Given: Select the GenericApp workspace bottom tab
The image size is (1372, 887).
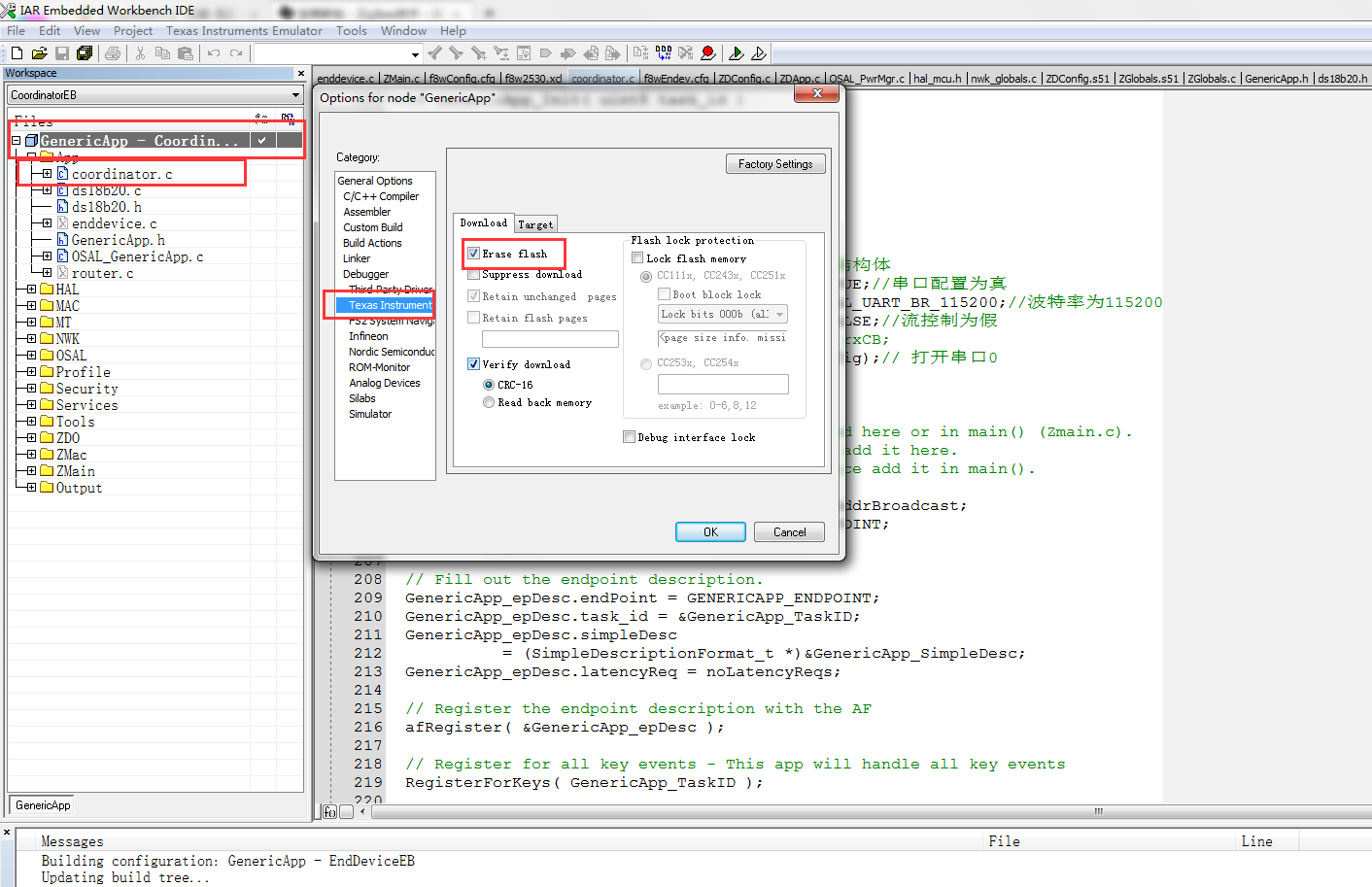Looking at the screenshot, I should click(x=43, y=805).
